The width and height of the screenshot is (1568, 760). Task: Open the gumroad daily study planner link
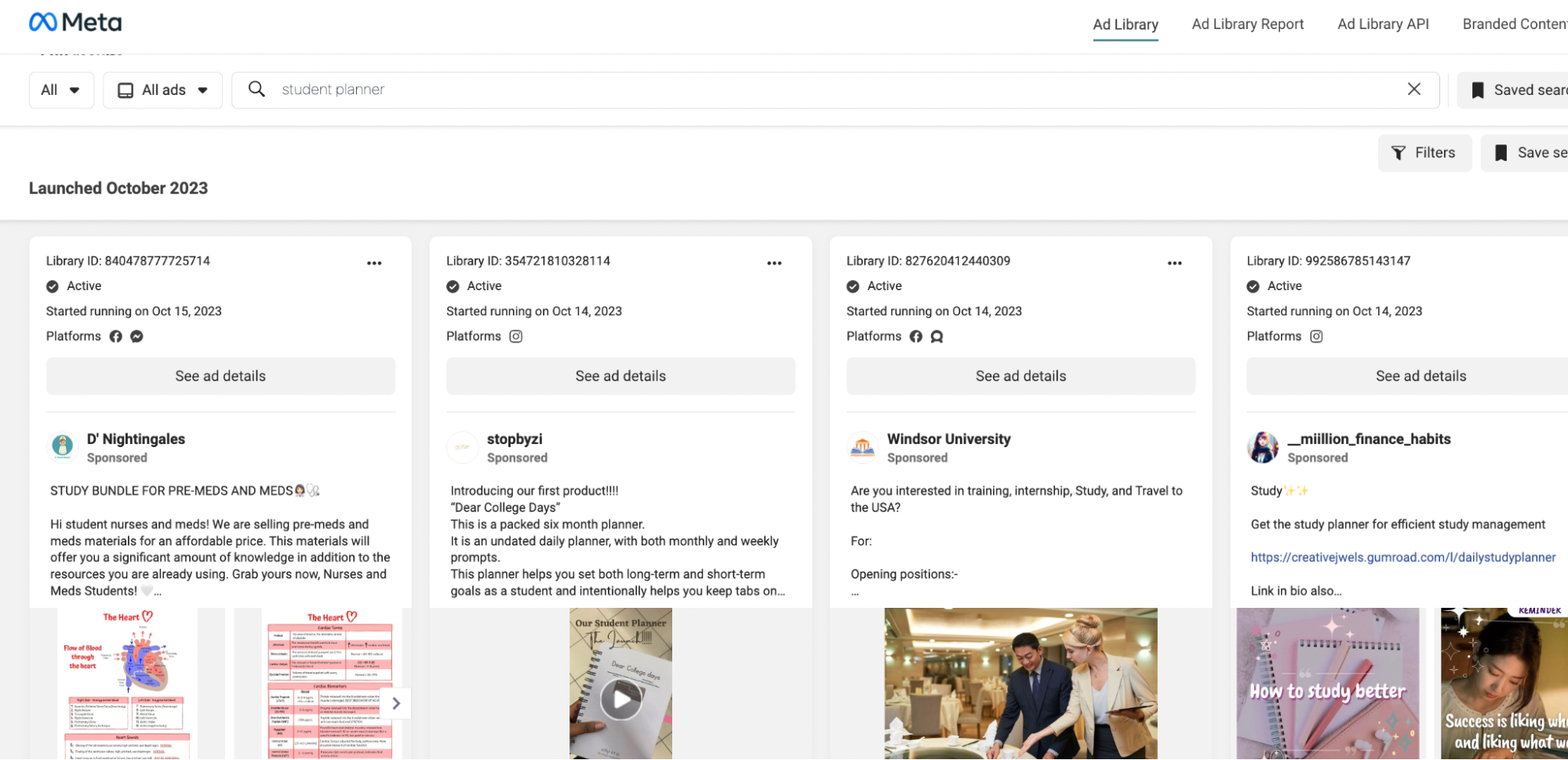pyautogui.click(x=1402, y=558)
